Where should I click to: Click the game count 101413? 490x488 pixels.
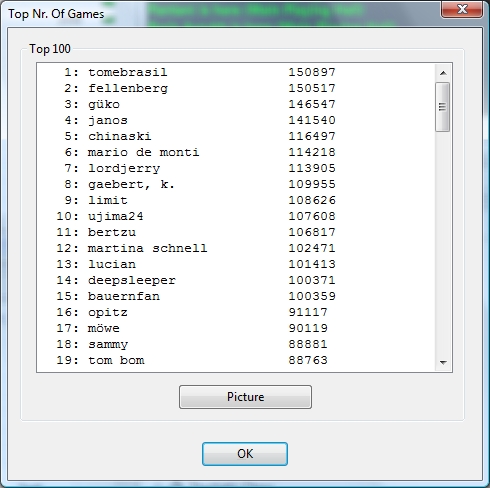312,264
